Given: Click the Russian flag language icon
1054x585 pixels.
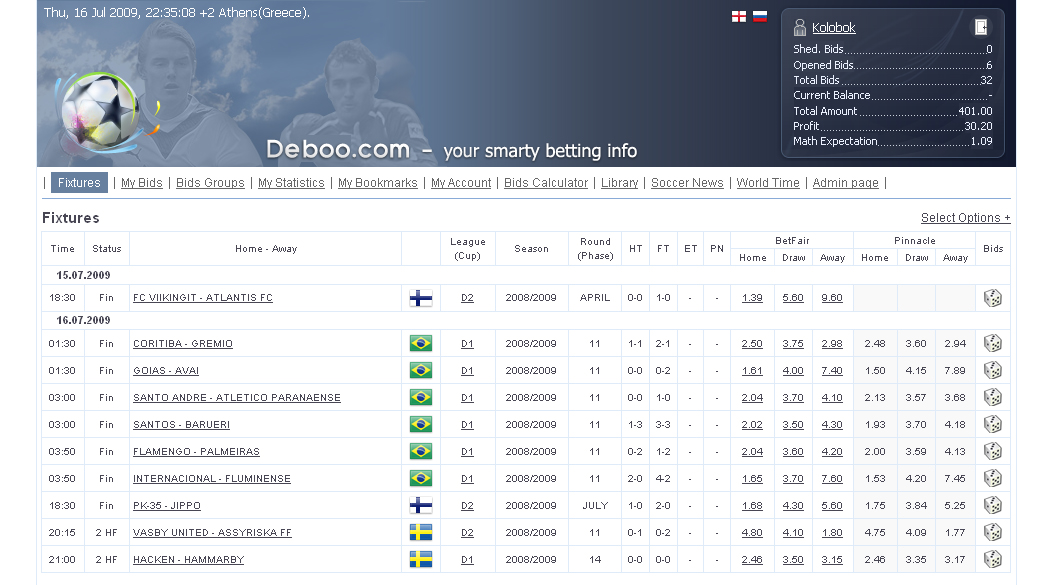Looking at the screenshot, I should point(760,17).
